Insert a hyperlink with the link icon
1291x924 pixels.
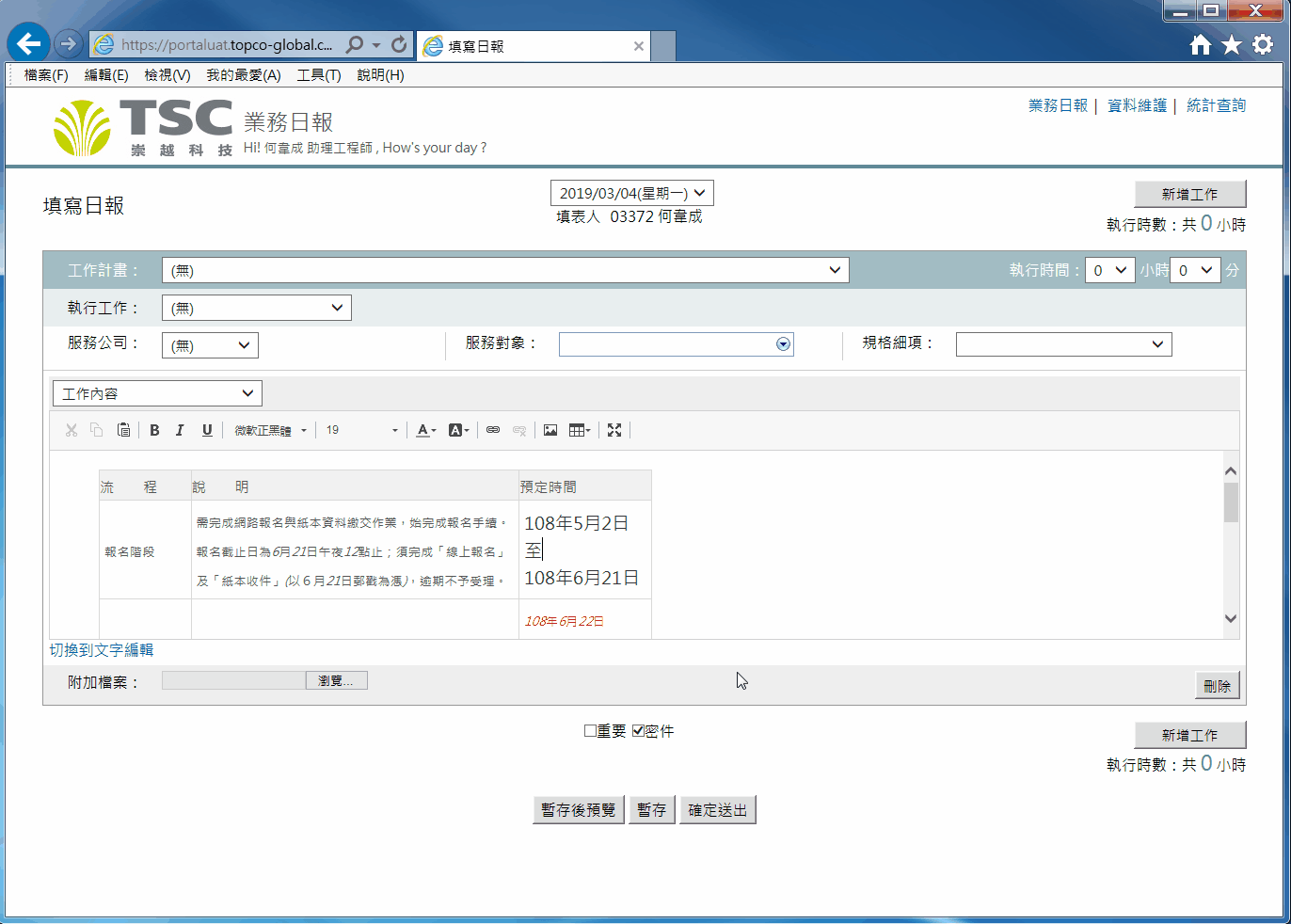(x=493, y=430)
